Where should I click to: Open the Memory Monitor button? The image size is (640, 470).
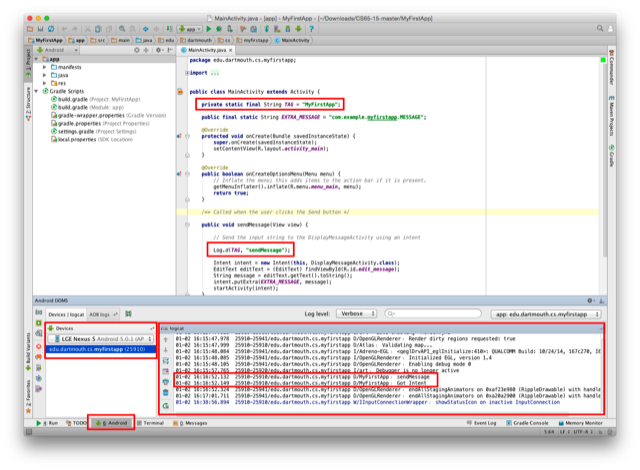pyautogui.click(x=580, y=423)
